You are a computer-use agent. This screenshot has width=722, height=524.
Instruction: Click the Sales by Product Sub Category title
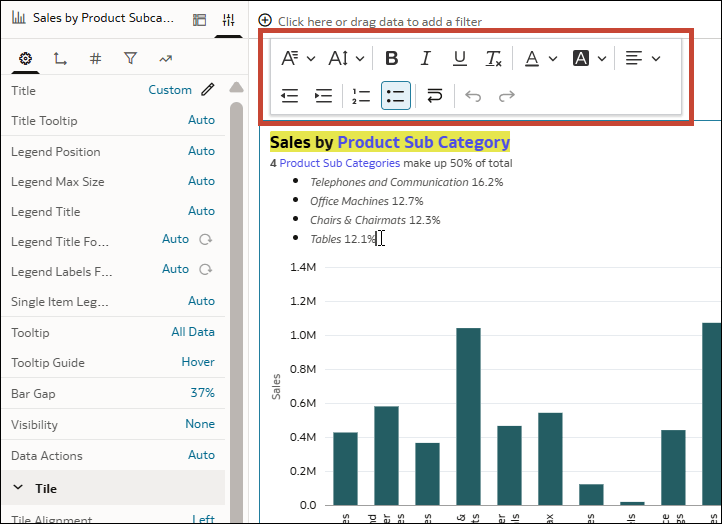point(390,142)
